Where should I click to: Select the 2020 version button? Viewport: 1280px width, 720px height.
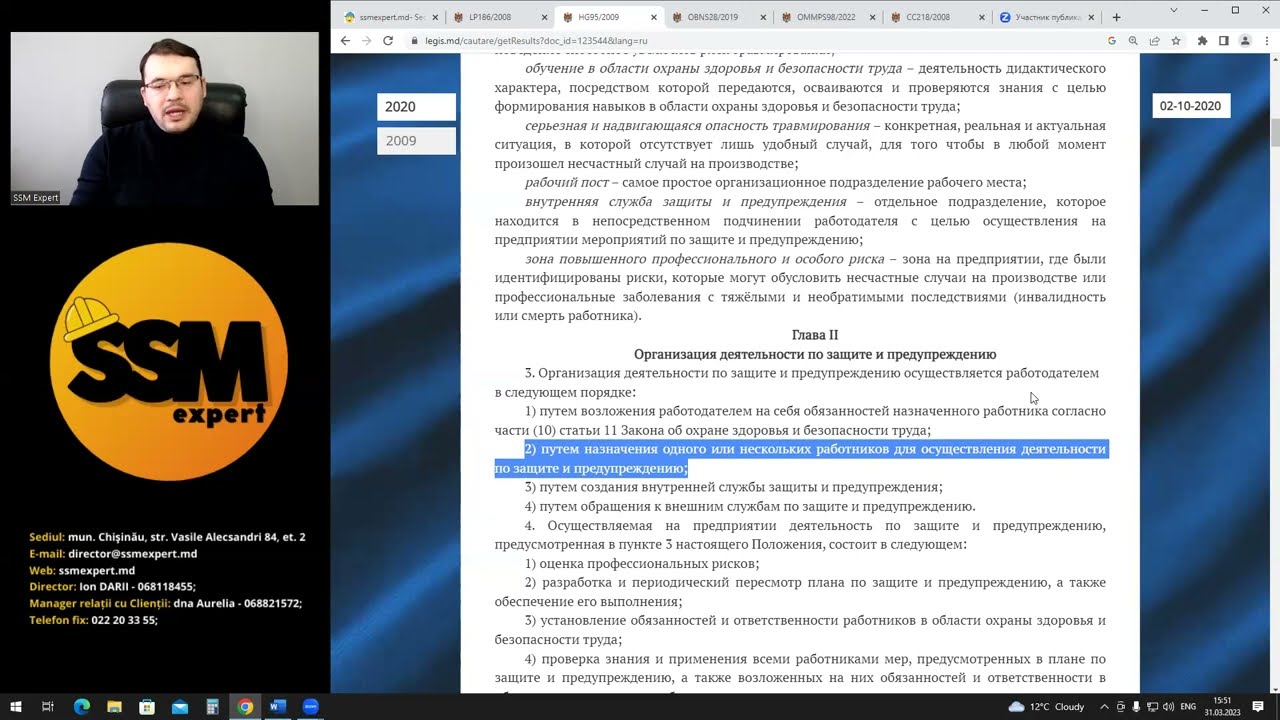(x=416, y=107)
